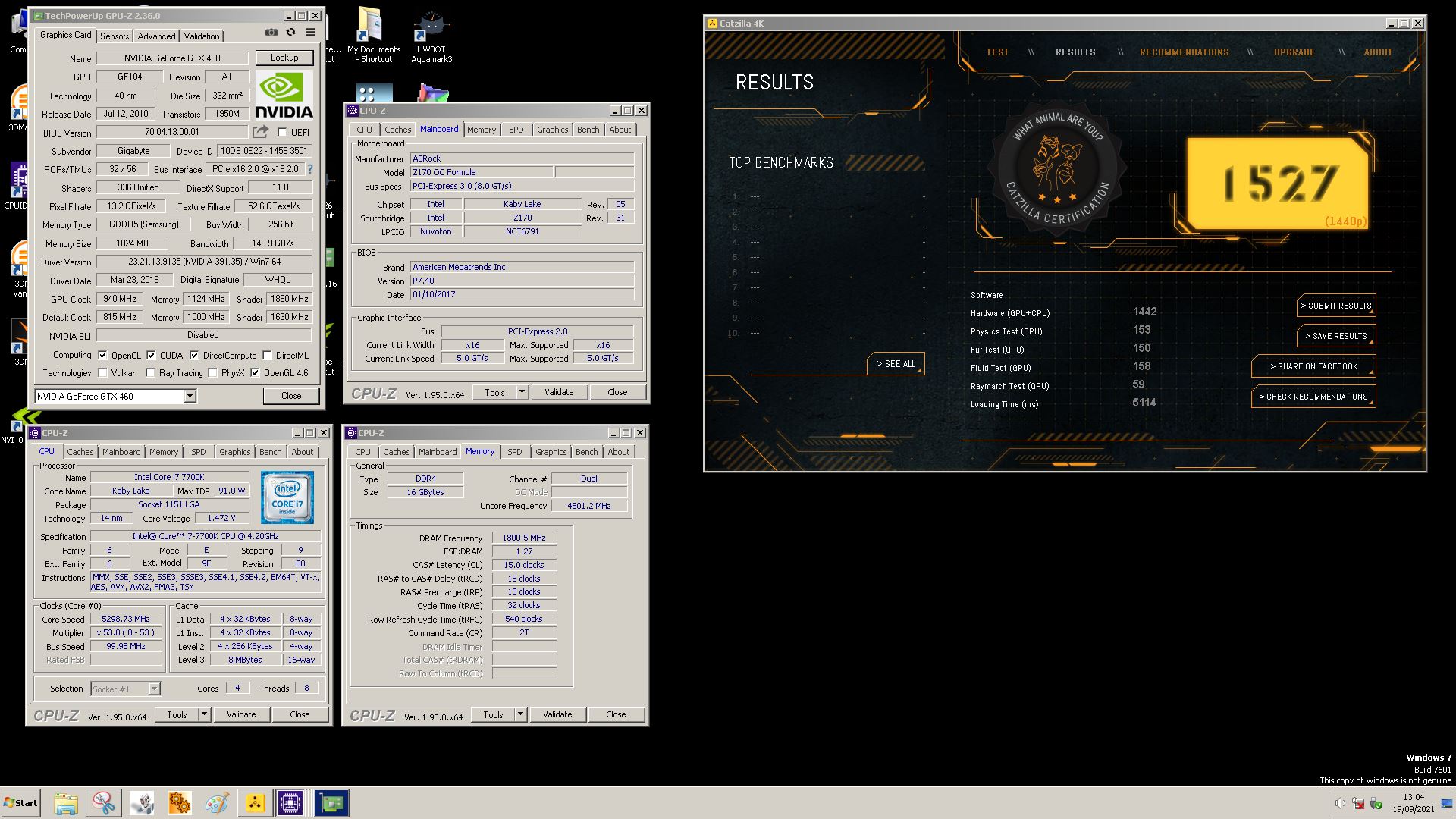Click SAVE RESULTS in Catzilla
Screen dimensions: 1456x819
click(1336, 336)
